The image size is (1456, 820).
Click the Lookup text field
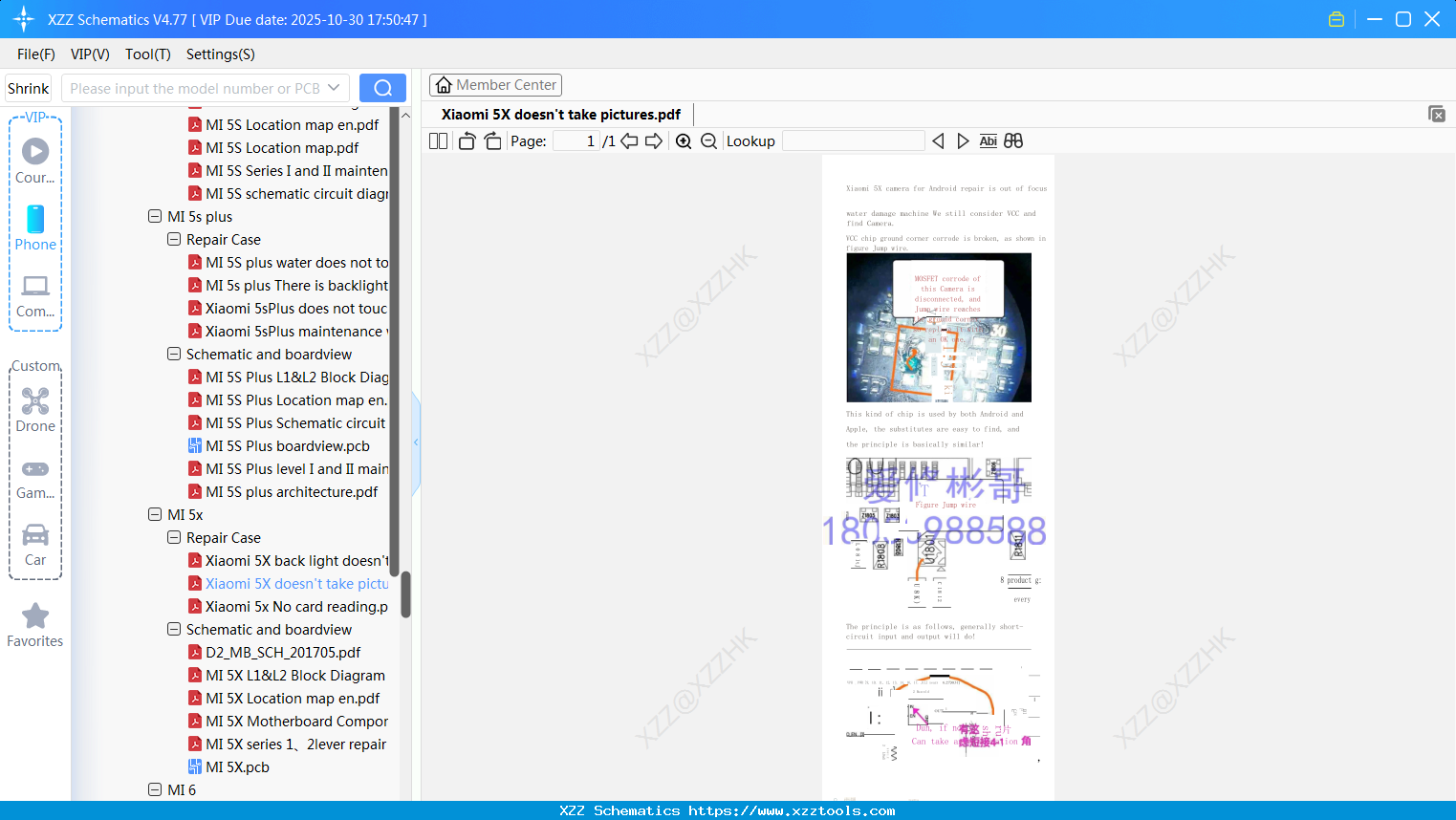(x=854, y=141)
